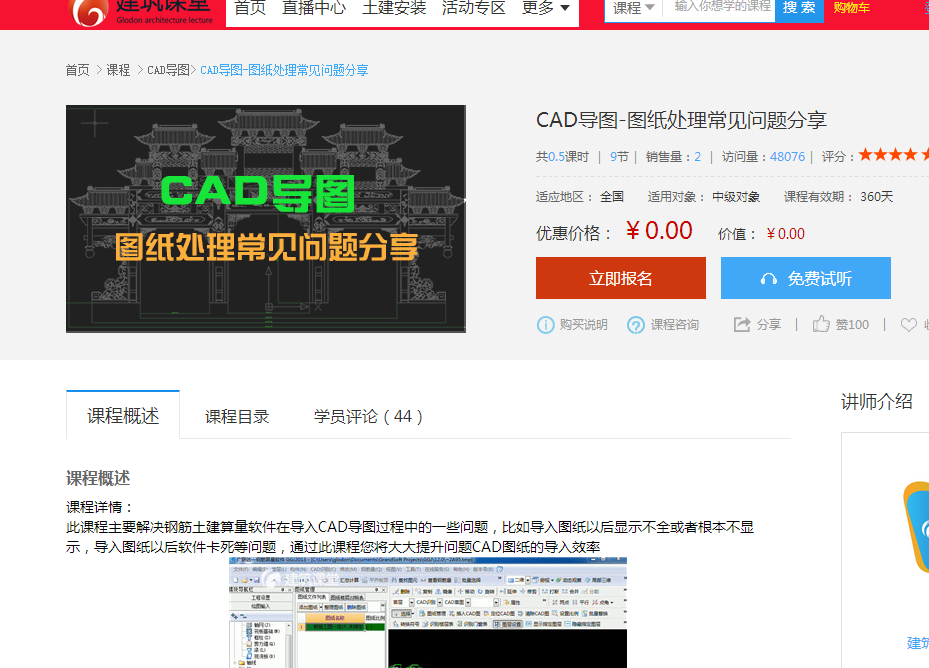Click the software screenshot in course overview
The height and width of the screenshot is (668, 929).
428,612
